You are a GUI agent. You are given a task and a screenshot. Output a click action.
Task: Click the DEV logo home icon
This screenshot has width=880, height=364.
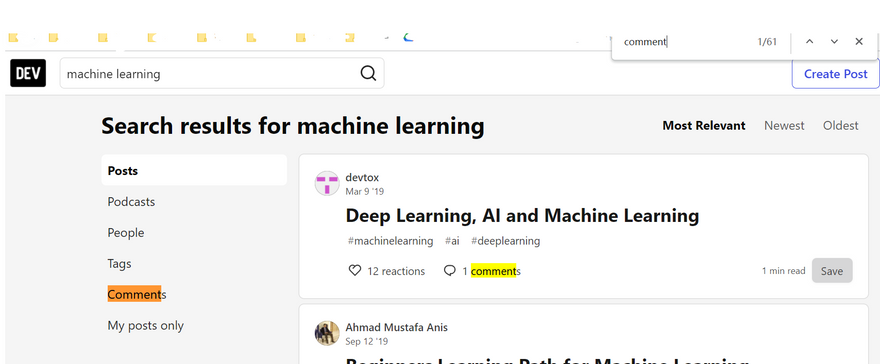pos(28,73)
